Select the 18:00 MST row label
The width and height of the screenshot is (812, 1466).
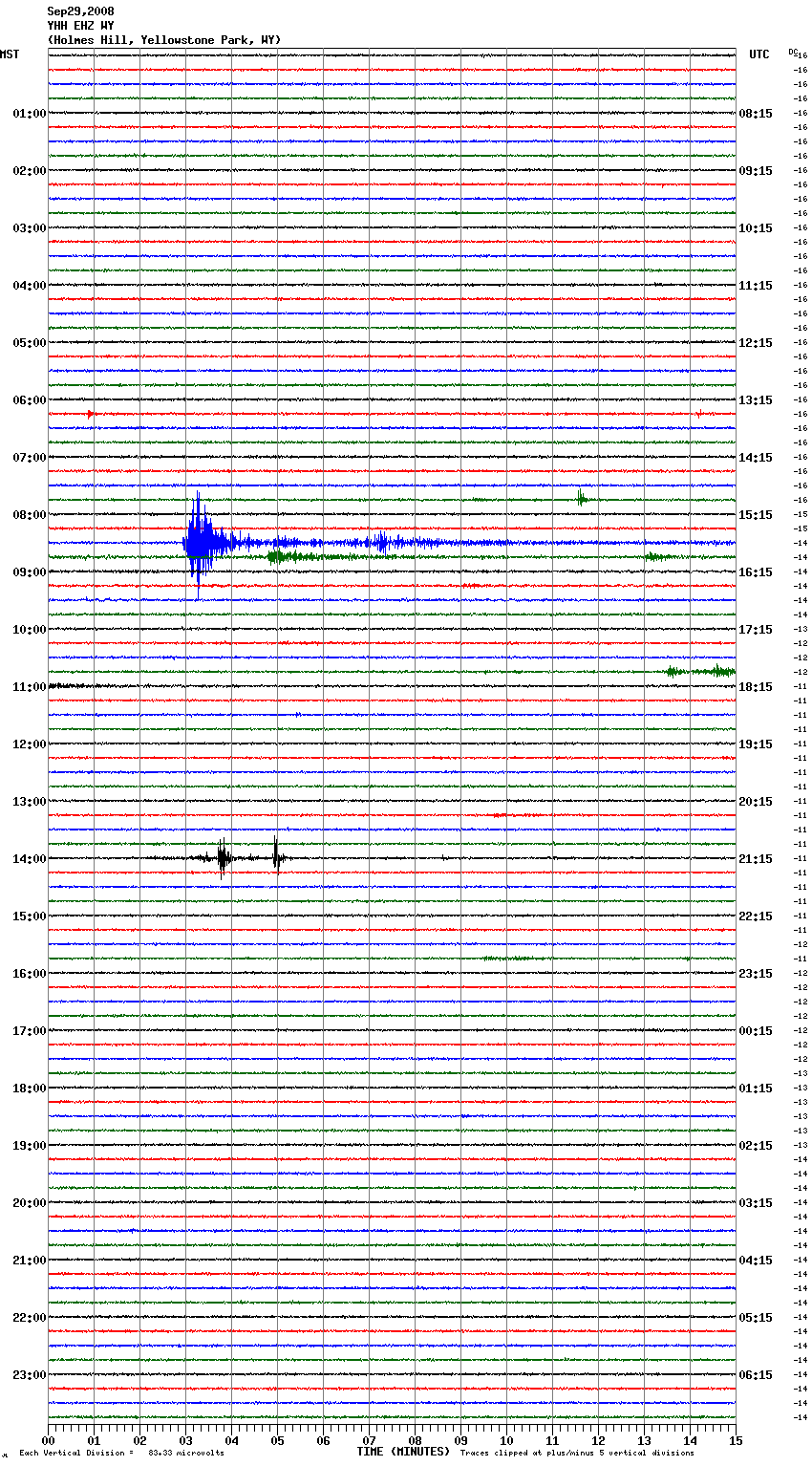[x=29, y=1089]
